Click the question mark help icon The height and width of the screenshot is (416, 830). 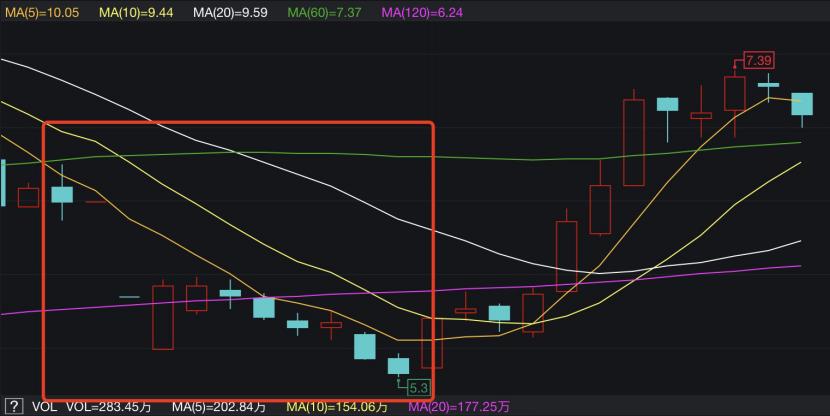14,406
